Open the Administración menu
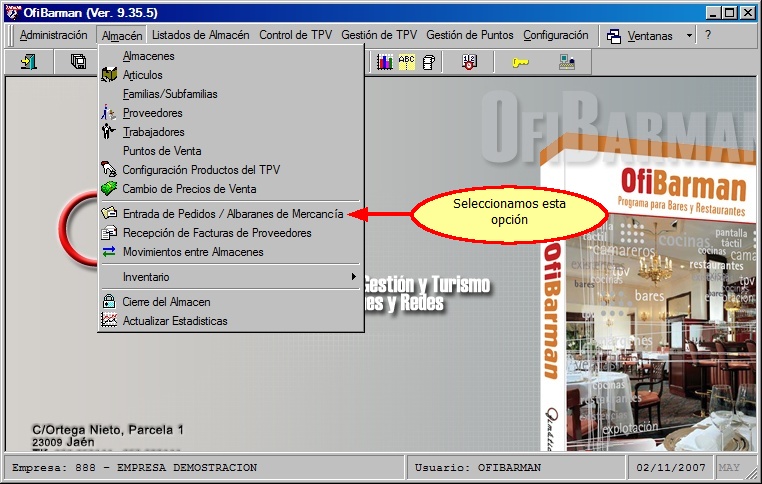 tap(53, 35)
